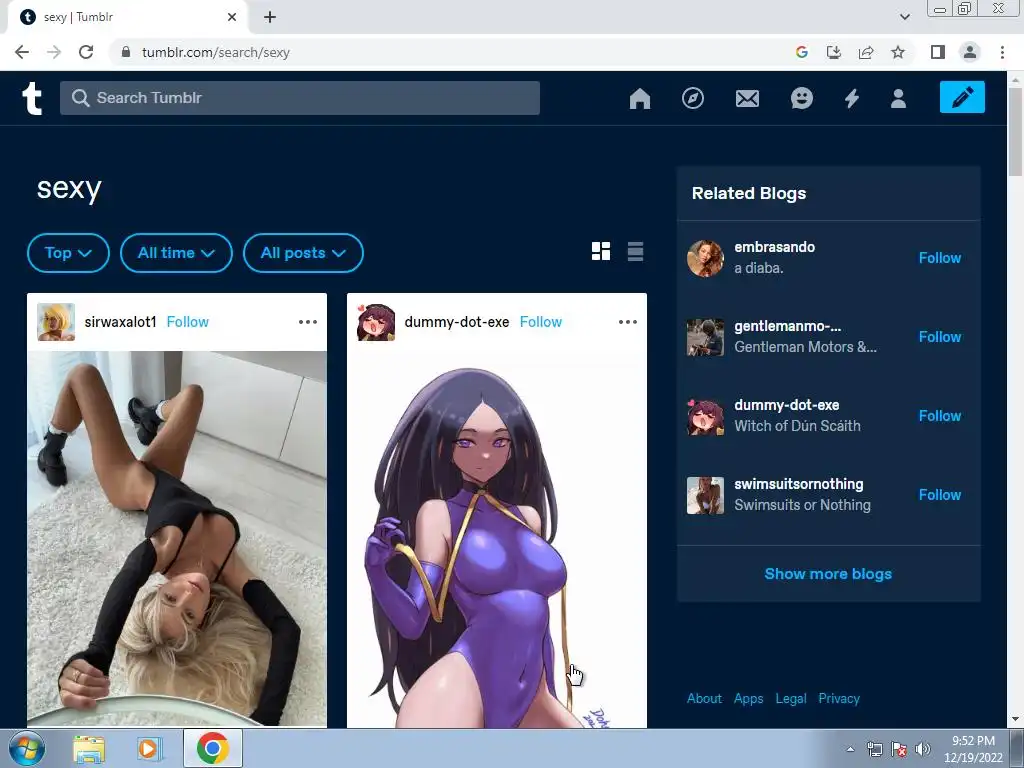Switch to list view layout

pos(635,251)
